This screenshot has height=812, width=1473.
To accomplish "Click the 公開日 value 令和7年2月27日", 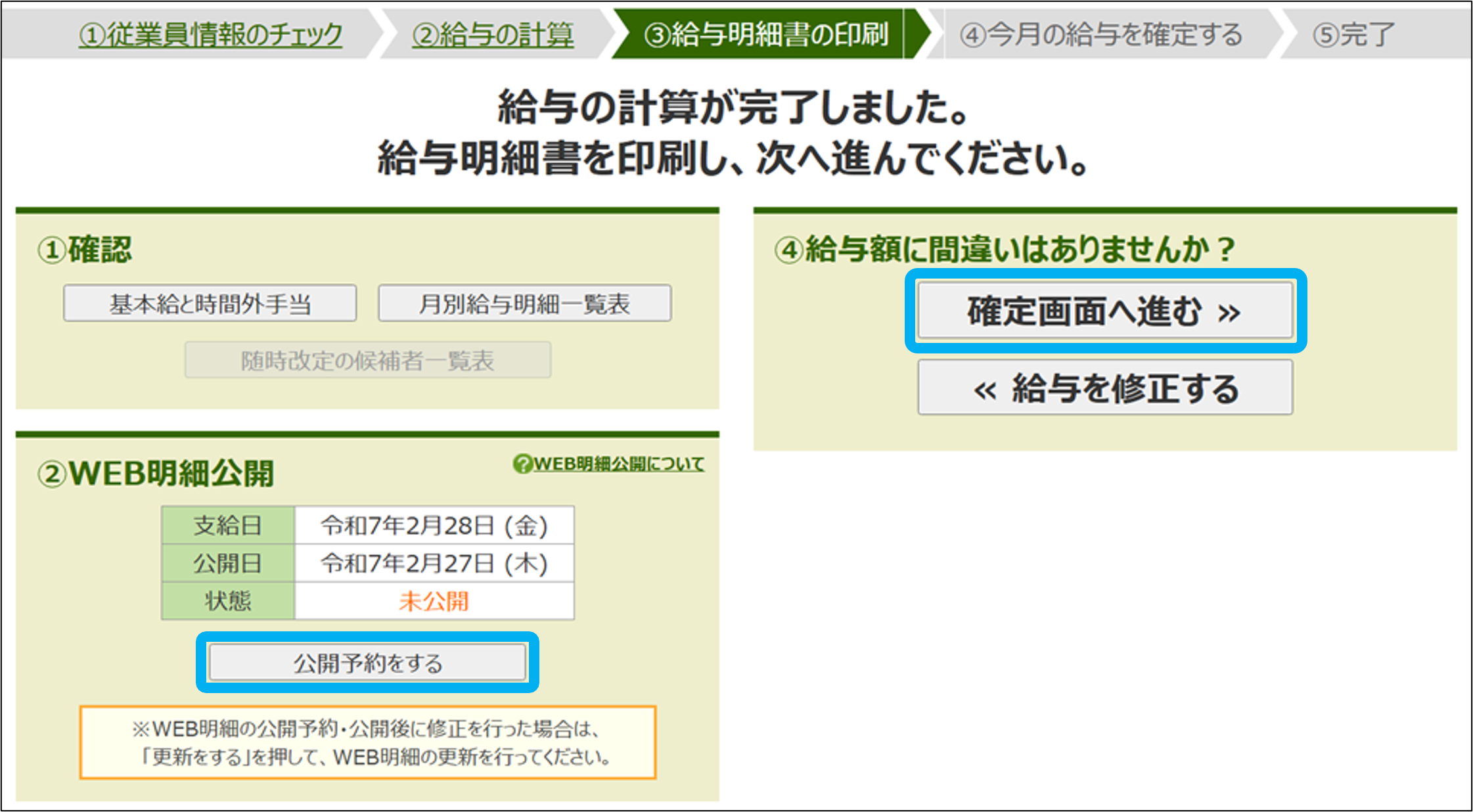I will coord(434,564).
